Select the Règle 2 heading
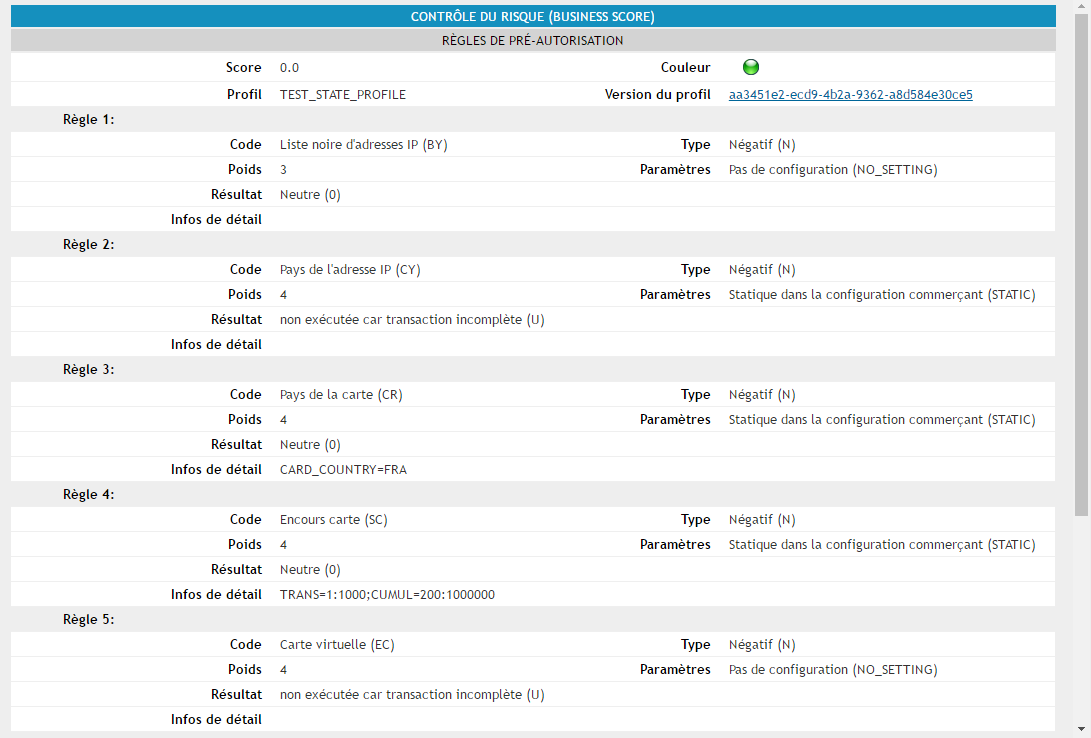The height and width of the screenshot is (738, 1091). [x=89, y=245]
